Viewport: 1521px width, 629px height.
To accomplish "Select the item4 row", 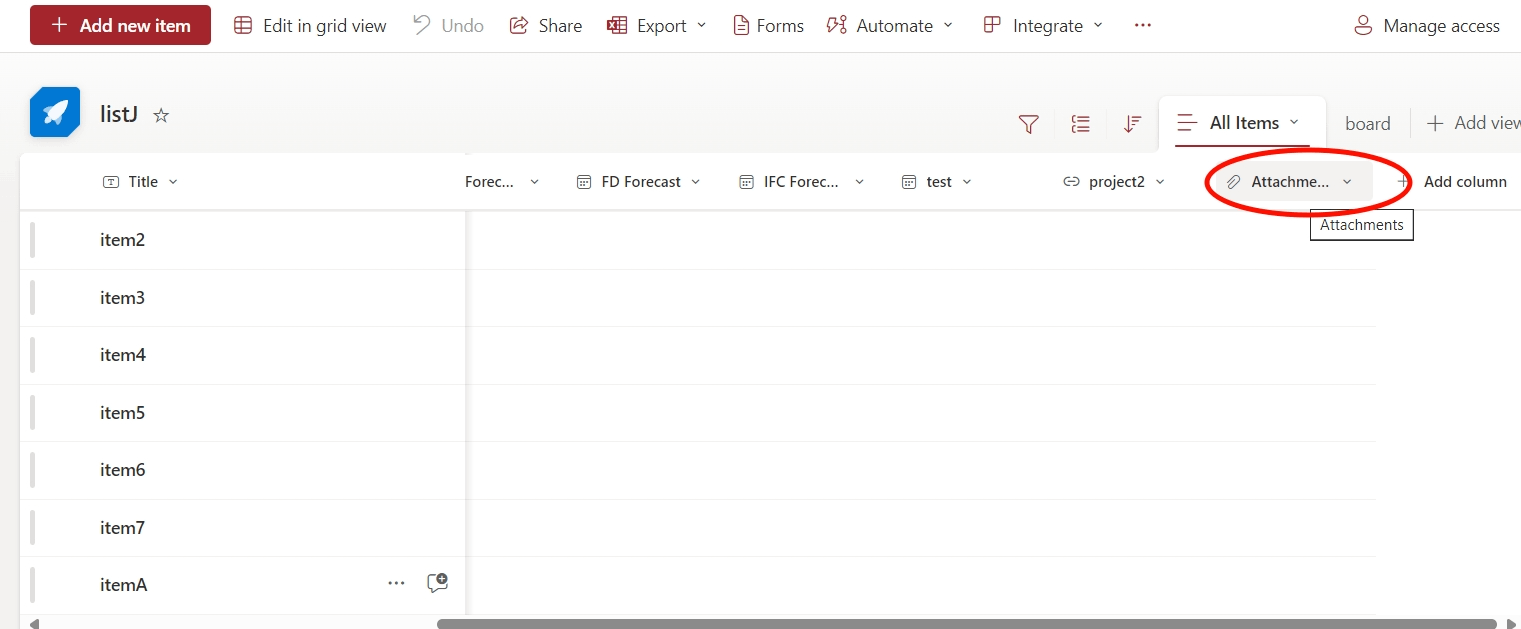I will click(x=698, y=355).
